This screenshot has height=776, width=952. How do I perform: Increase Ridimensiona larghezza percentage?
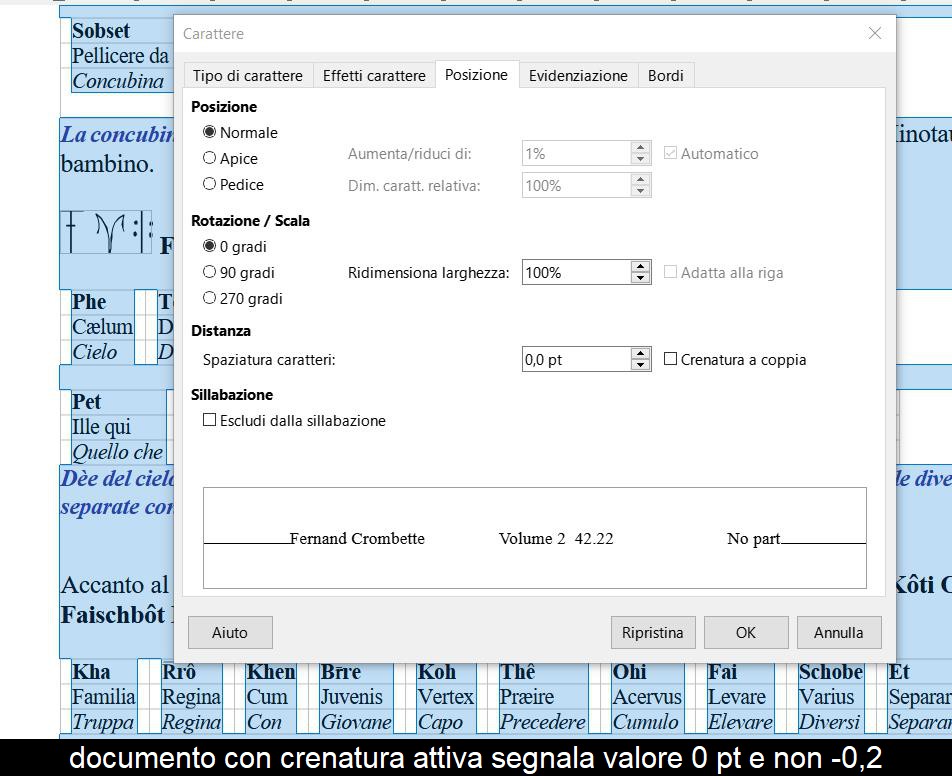point(641,267)
